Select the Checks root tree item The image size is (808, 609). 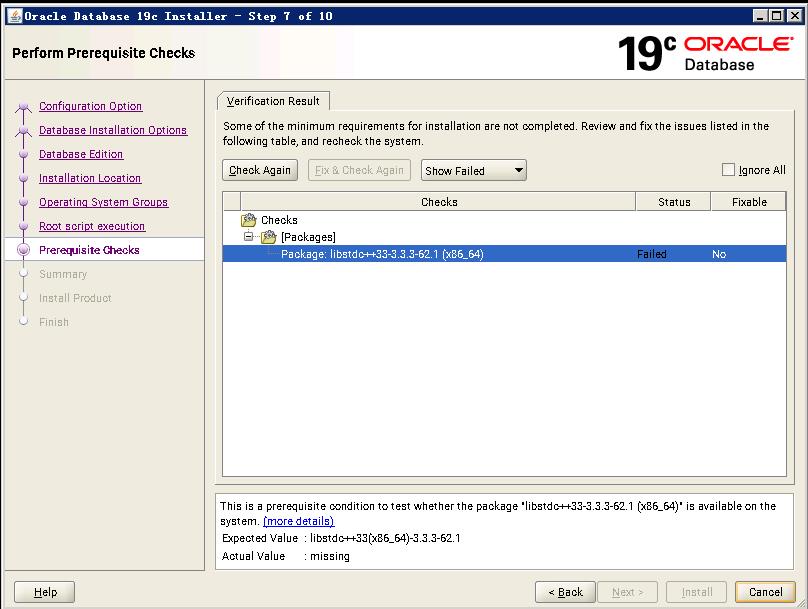(x=279, y=220)
